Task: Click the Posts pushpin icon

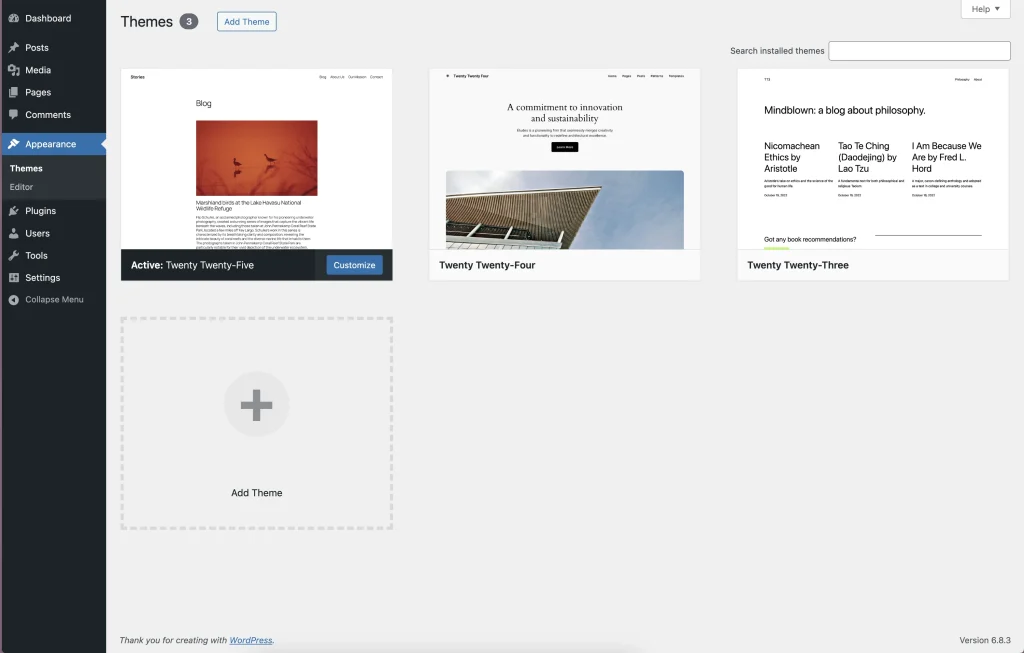Action: [14, 48]
